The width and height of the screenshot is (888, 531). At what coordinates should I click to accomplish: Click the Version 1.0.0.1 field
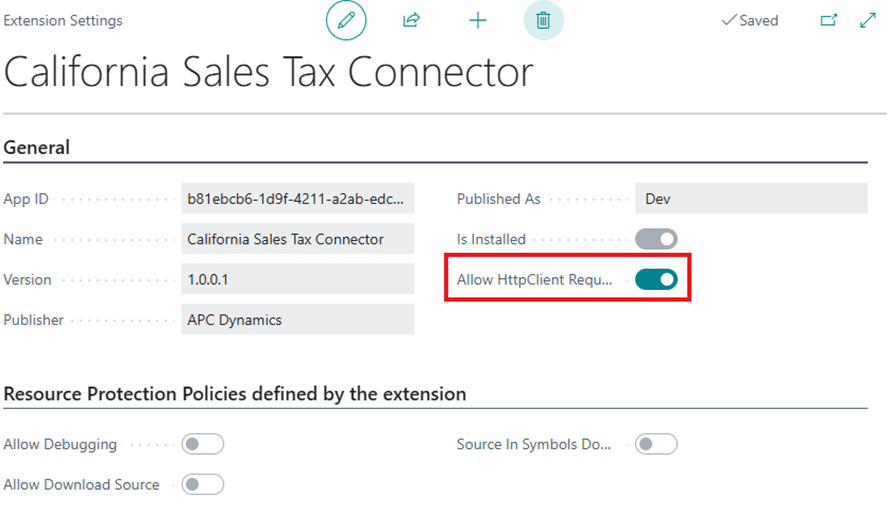pyautogui.click(x=297, y=280)
